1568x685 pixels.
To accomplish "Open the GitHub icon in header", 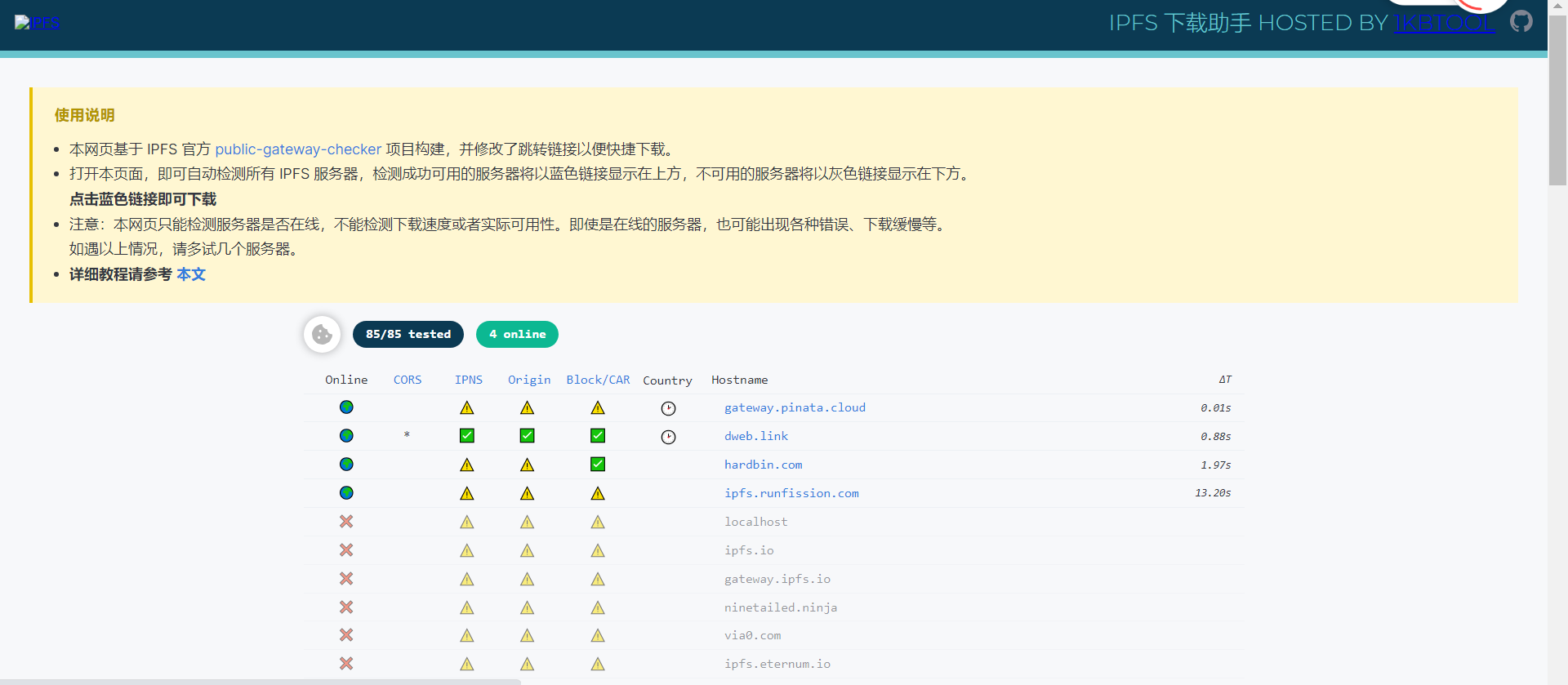I will click(x=1521, y=21).
